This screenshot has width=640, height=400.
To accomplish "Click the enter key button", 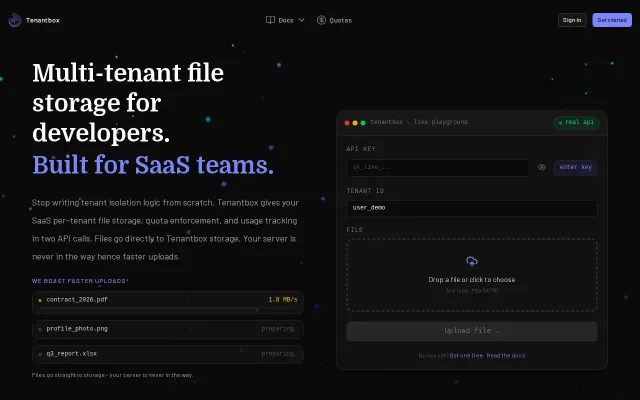I will [x=576, y=167].
